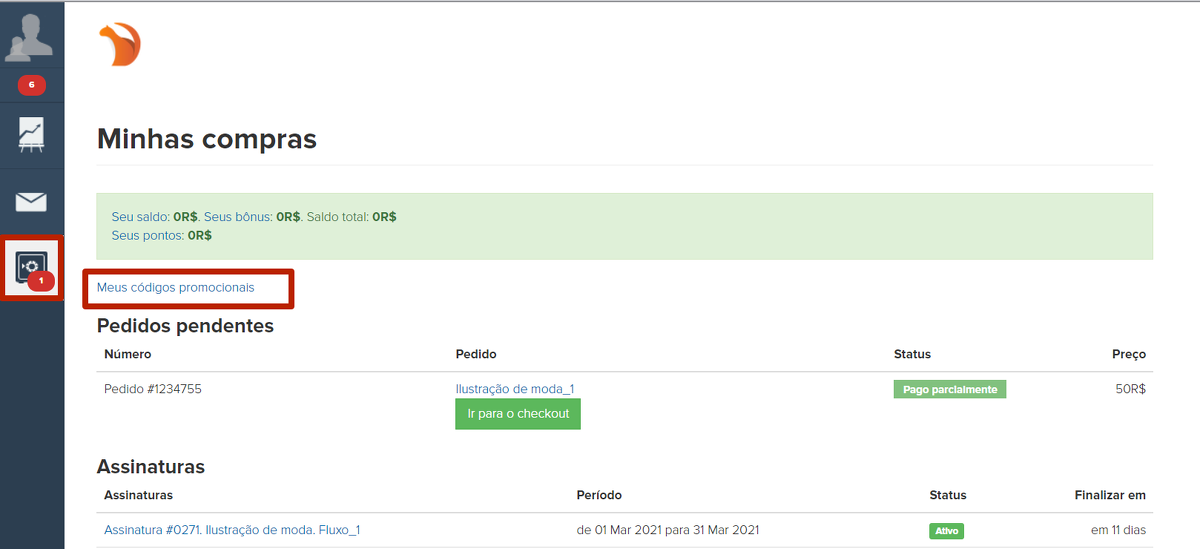This screenshot has height=549, width=1200.
Task: Click the Pago parcialmente status badge
Action: coord(949,389)
